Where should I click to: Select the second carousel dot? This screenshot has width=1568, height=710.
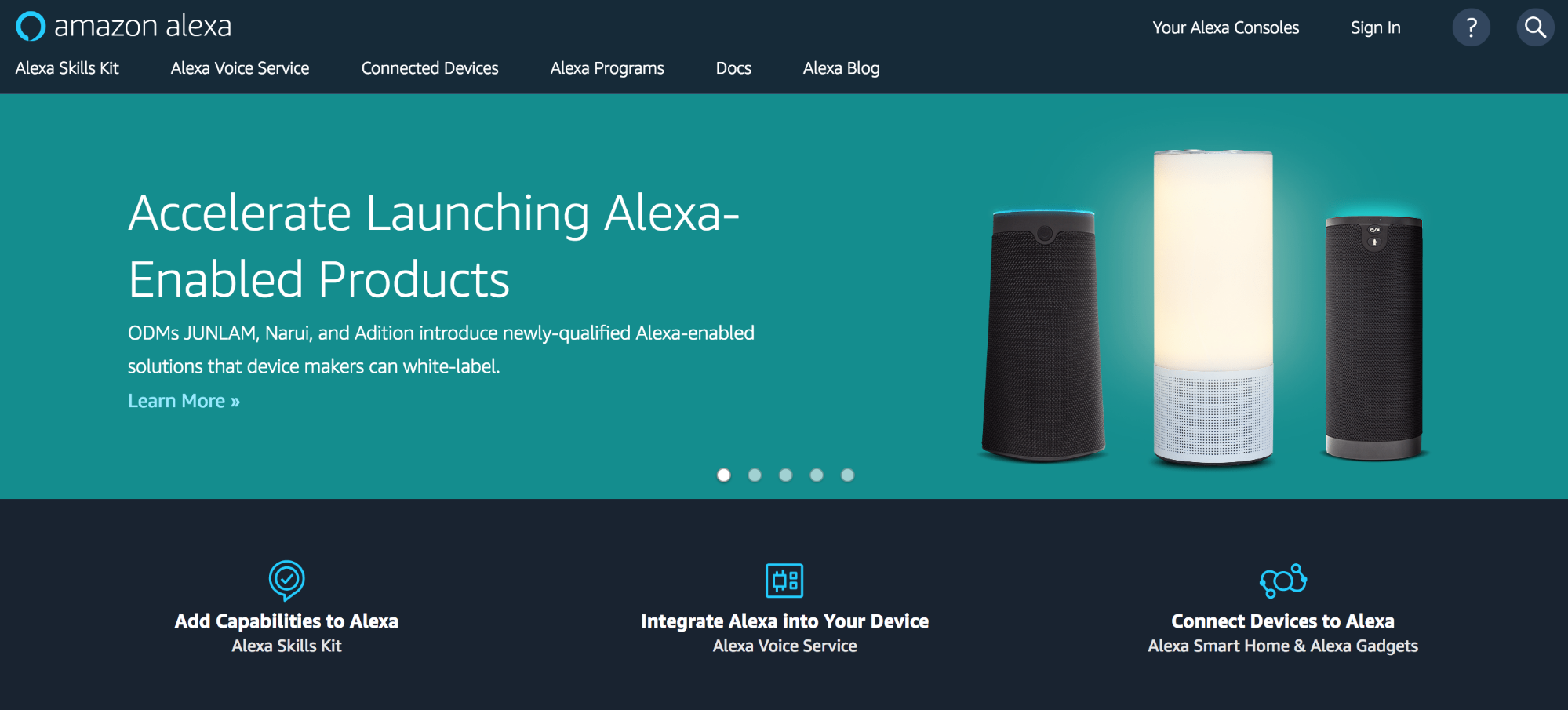coord(755,475)
